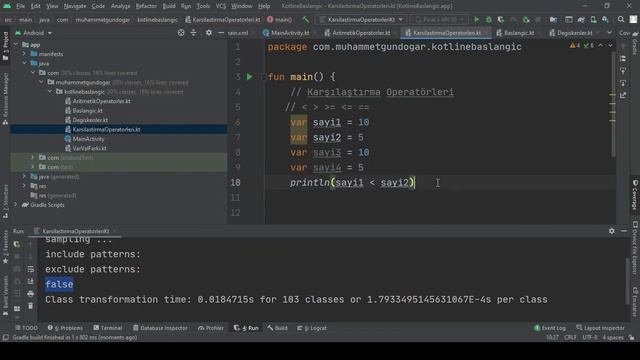Screen dimensions: 640x360
Task: Click the Make Project hammer icon
Action: point(305,19)
